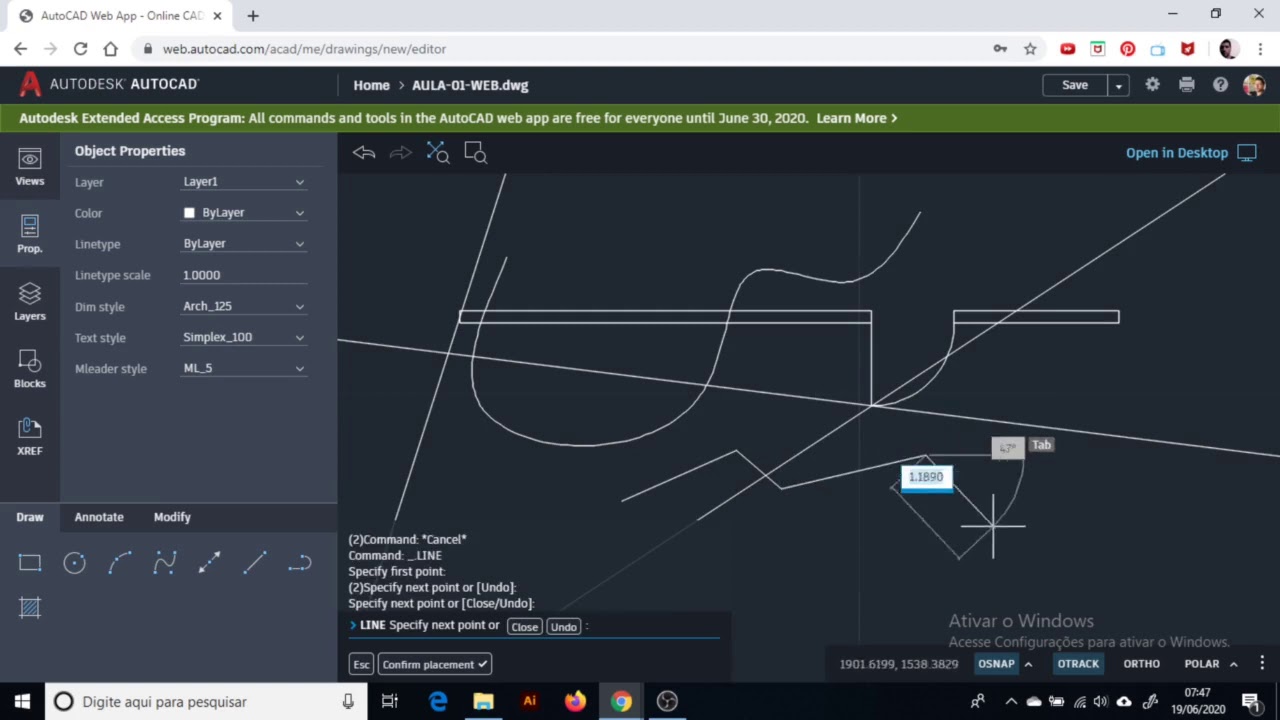Select the Hatch draw tool
The width and height of the screenshot is (1280, 720).
point(30,607)
